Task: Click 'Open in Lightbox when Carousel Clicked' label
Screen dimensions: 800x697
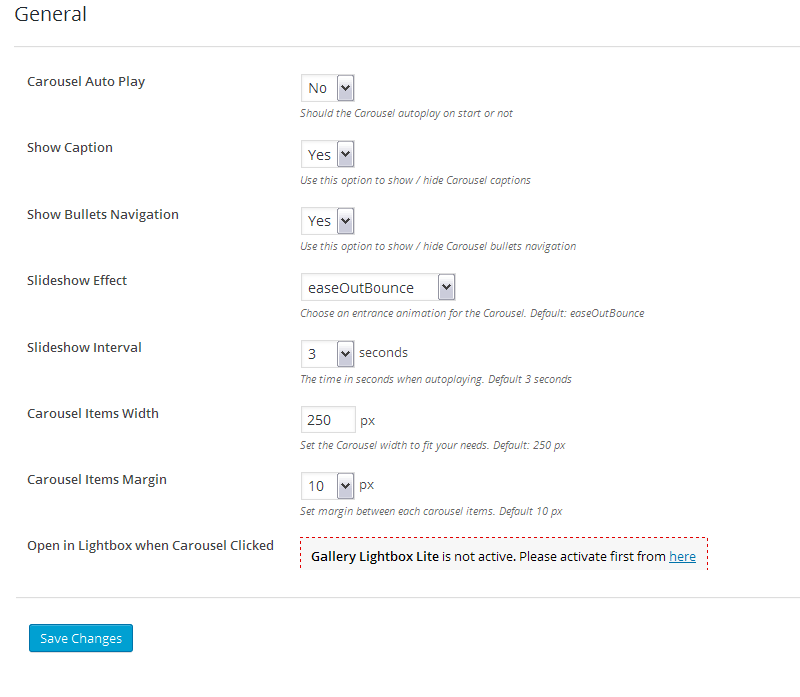Action: 151,545
